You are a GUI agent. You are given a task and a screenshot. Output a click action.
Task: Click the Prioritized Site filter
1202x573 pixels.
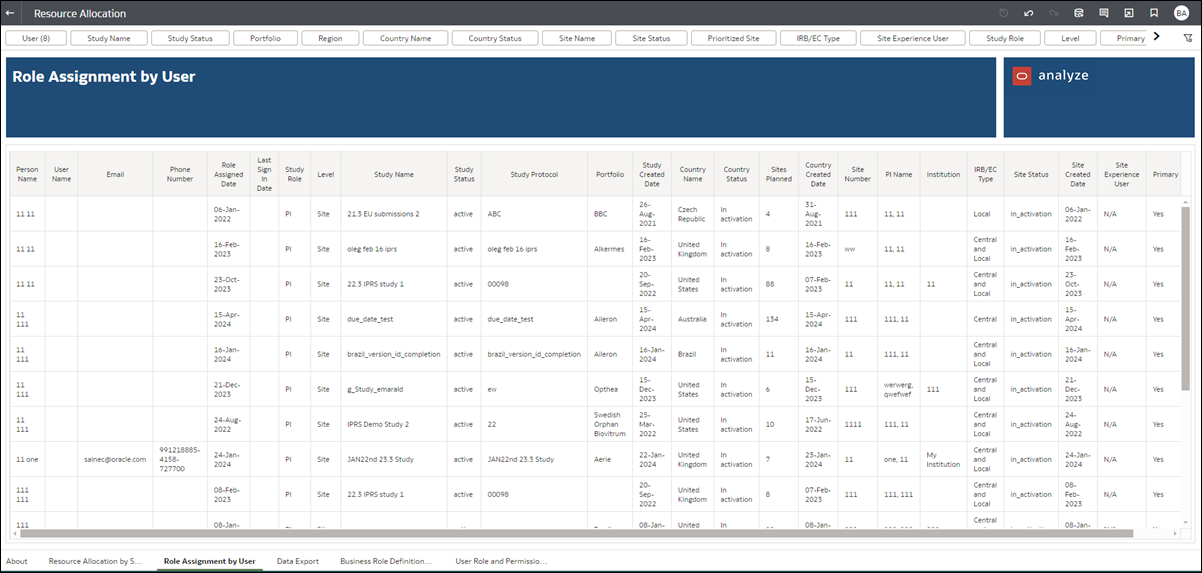[732, 38]
